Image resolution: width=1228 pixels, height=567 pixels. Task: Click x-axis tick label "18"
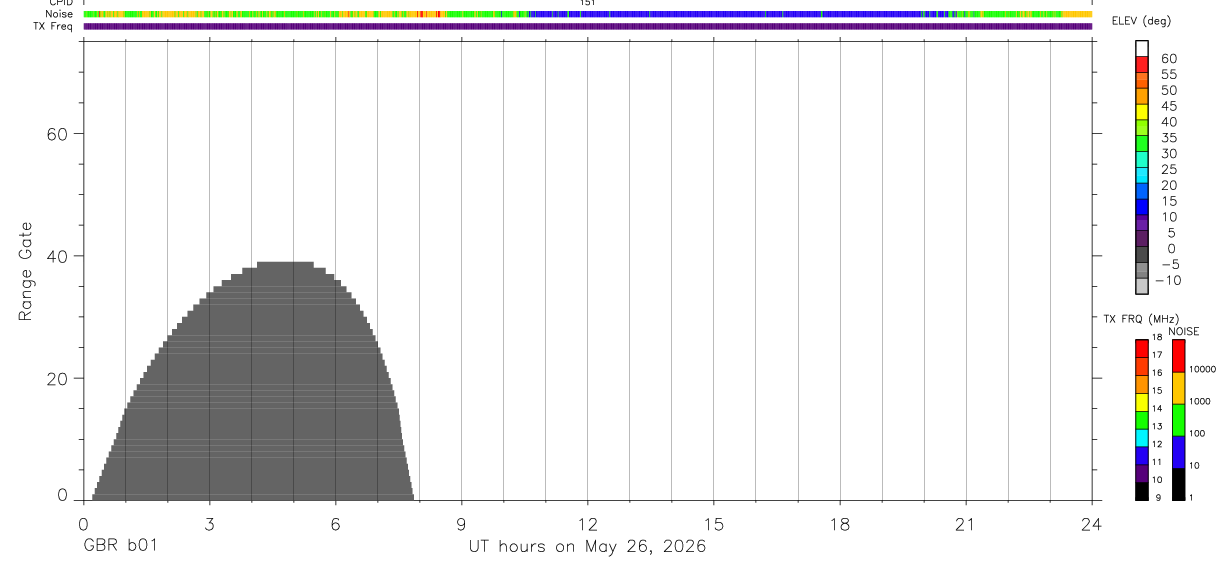(839, 525)
